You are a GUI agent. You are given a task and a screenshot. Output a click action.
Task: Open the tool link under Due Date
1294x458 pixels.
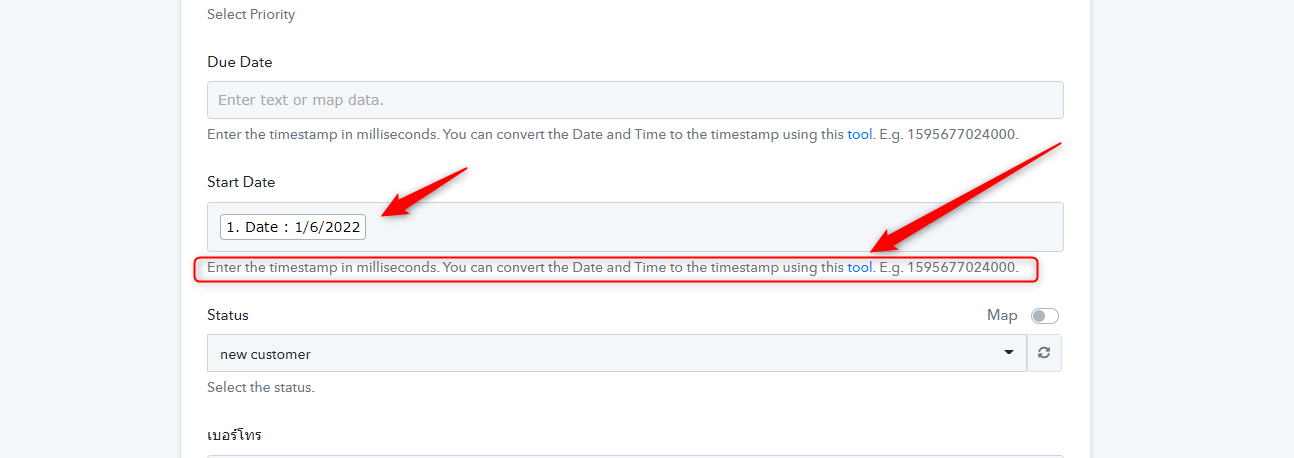[x=860, y=134]
